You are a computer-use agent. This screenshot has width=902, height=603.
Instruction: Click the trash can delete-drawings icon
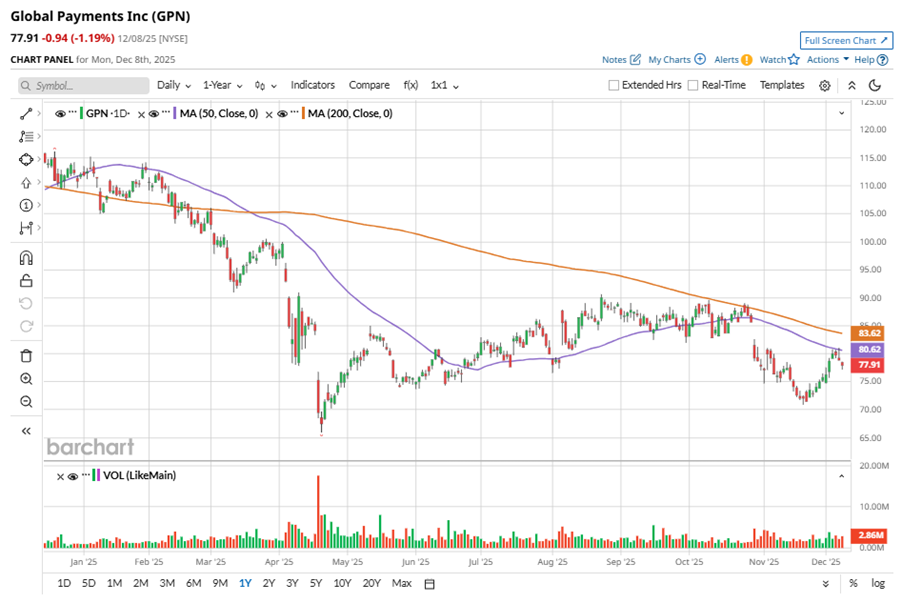[x=26, y=355]
